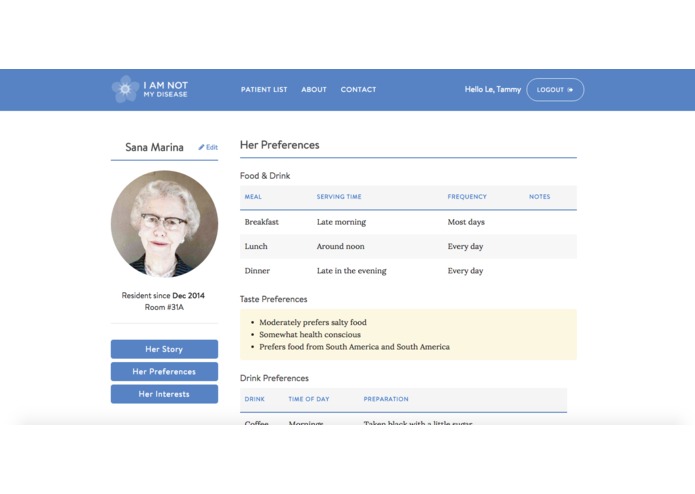Click Every day in the Dinner row
The width and height of the screenshot is (695, 494).
click(x=465, y=271)
